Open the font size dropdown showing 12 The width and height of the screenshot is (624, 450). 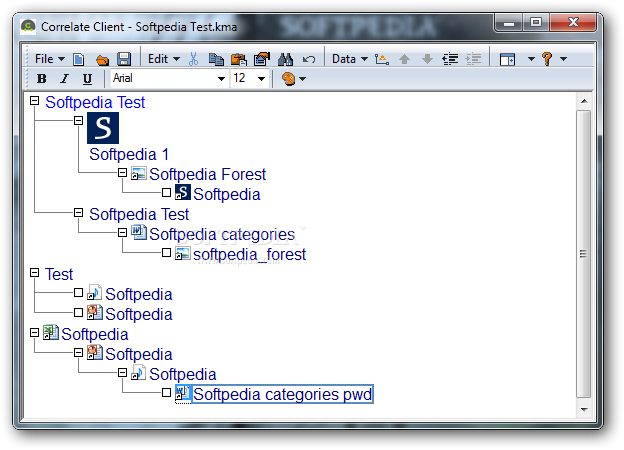(x=261, y=79)
